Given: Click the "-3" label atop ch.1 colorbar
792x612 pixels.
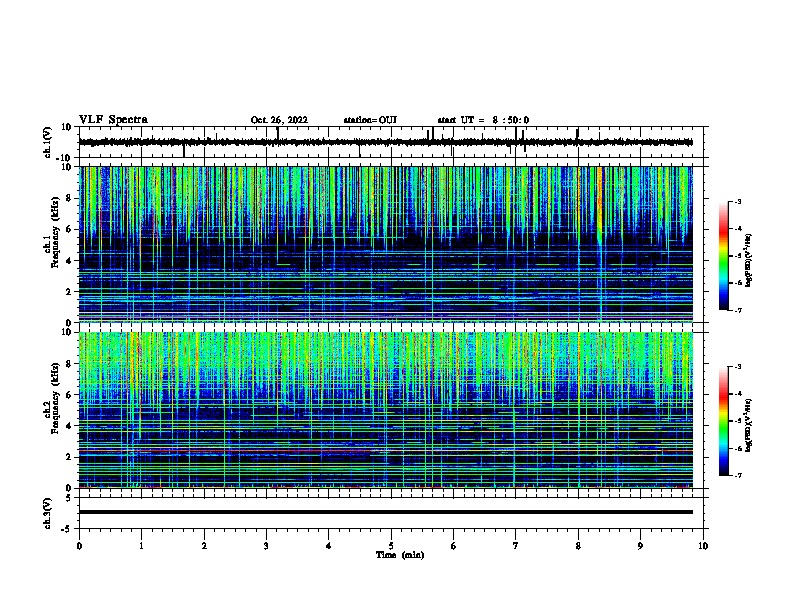Looking at the screenshot, I should point(737,202).
